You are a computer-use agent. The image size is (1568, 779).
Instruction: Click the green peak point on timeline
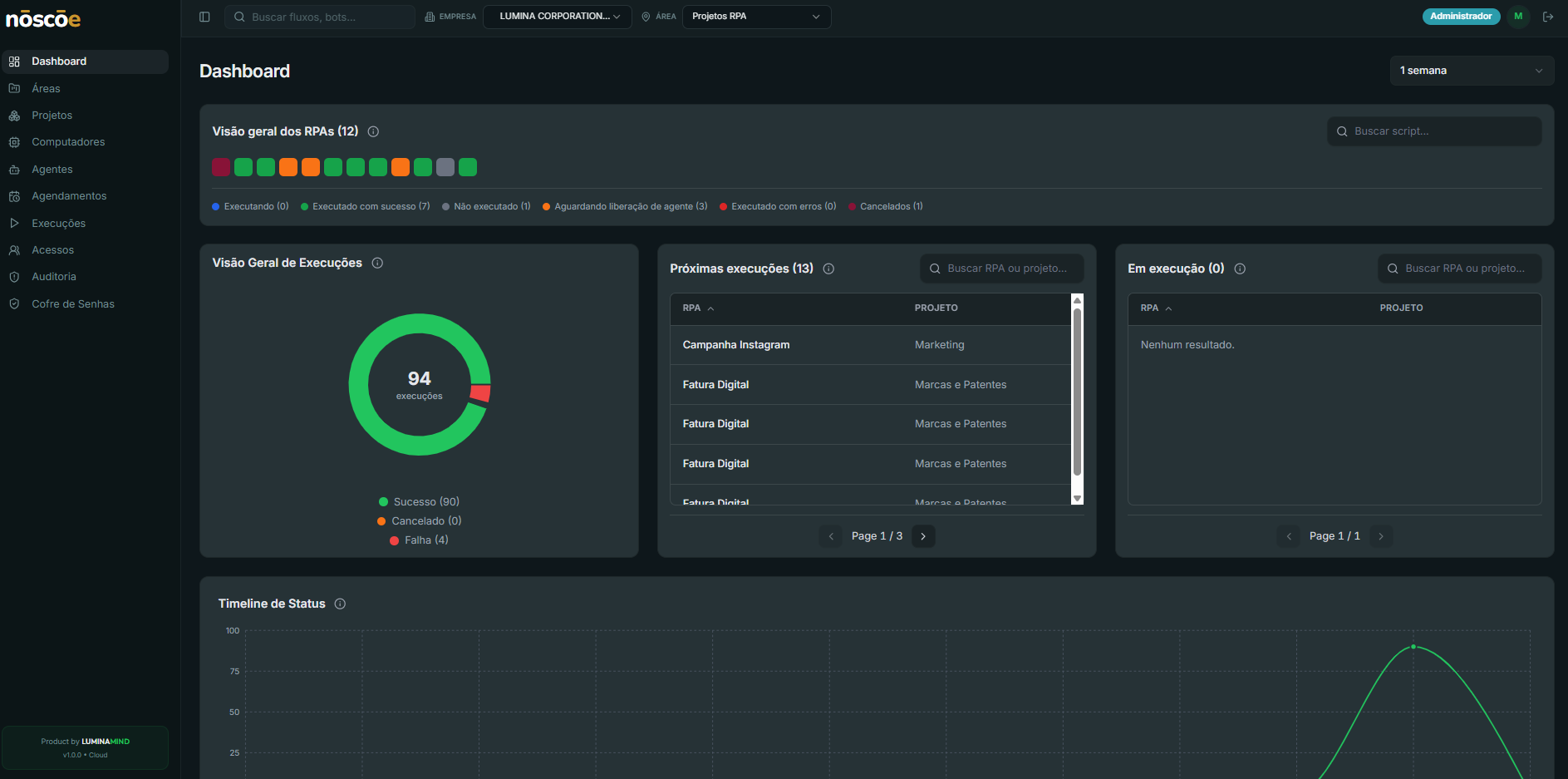[1413, 647]
